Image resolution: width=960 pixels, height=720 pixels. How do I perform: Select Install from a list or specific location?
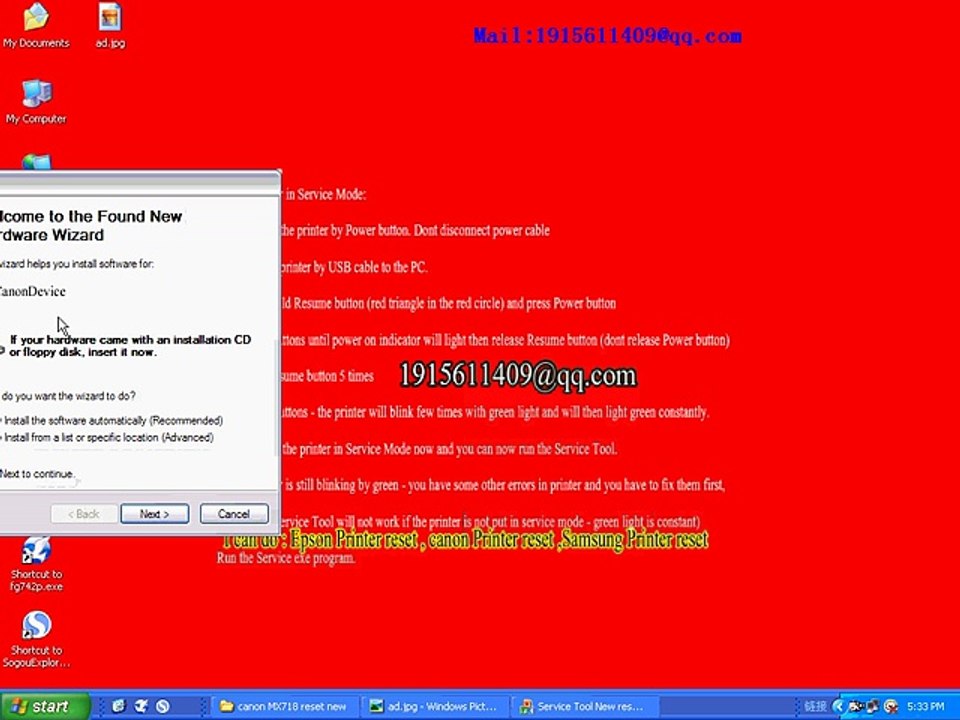[108, 437]
